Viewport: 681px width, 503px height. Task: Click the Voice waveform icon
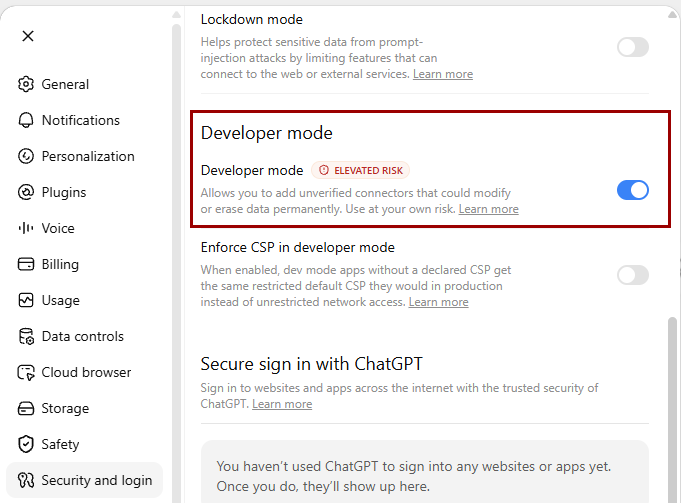point(26,228)
